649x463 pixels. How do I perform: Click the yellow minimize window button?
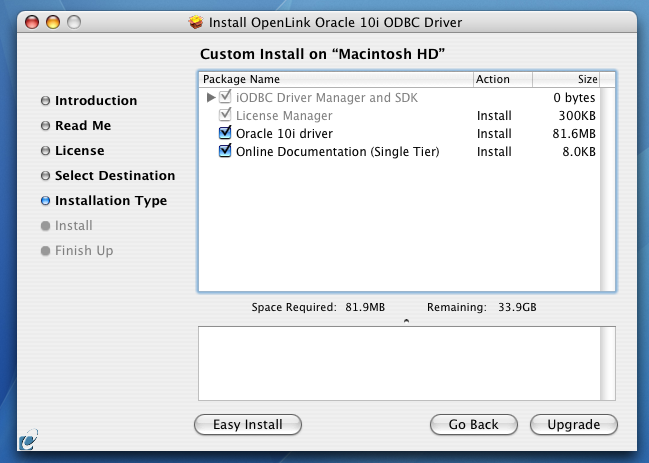pyautogui.click(x=53, y=22)
